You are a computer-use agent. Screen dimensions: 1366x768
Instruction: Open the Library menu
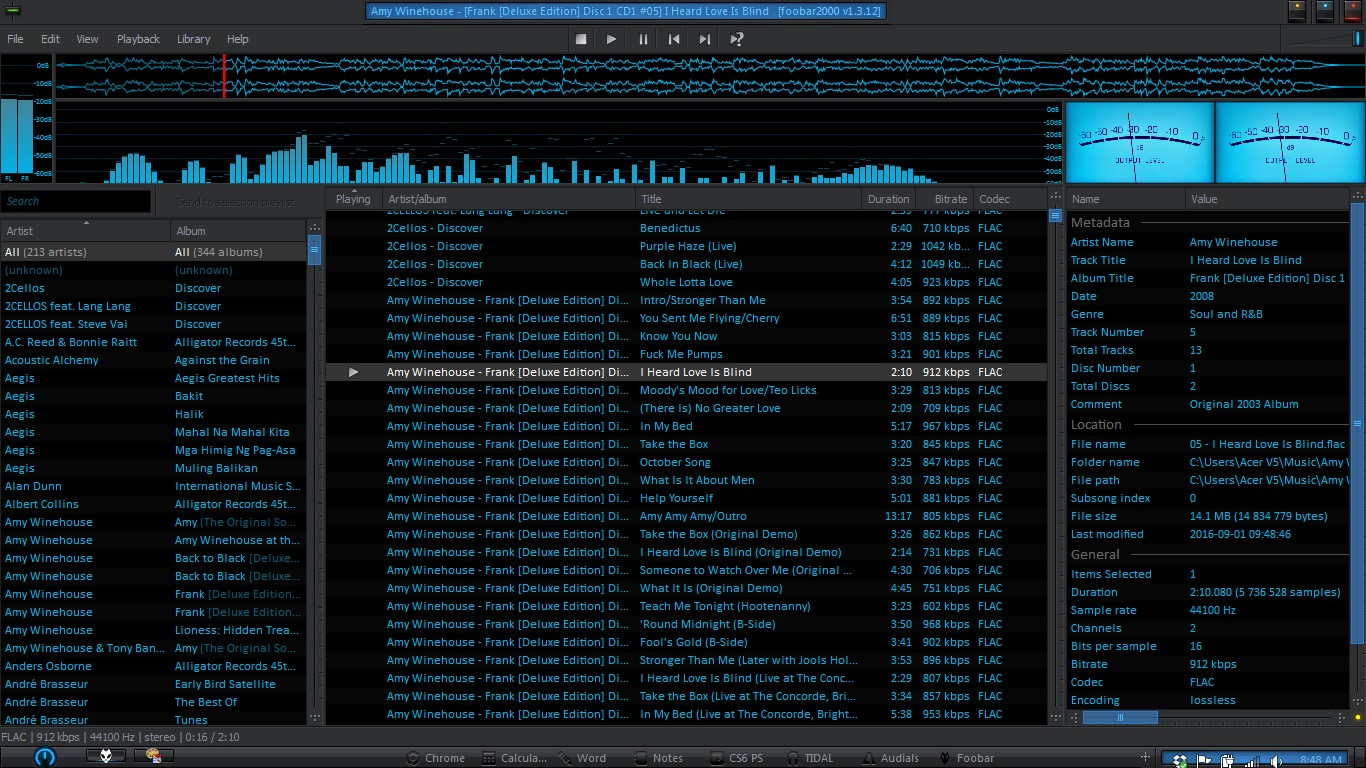pyautogui.click(x=193, y=39)
